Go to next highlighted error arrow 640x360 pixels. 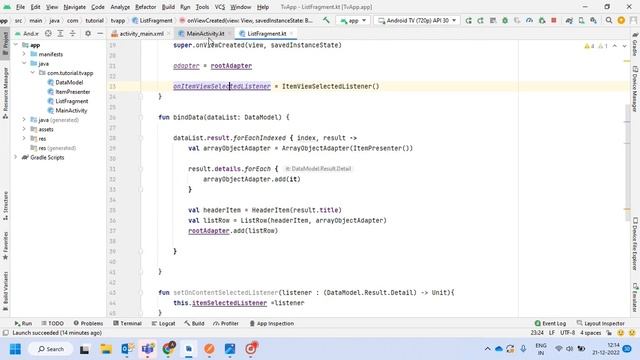pos(624,46)
